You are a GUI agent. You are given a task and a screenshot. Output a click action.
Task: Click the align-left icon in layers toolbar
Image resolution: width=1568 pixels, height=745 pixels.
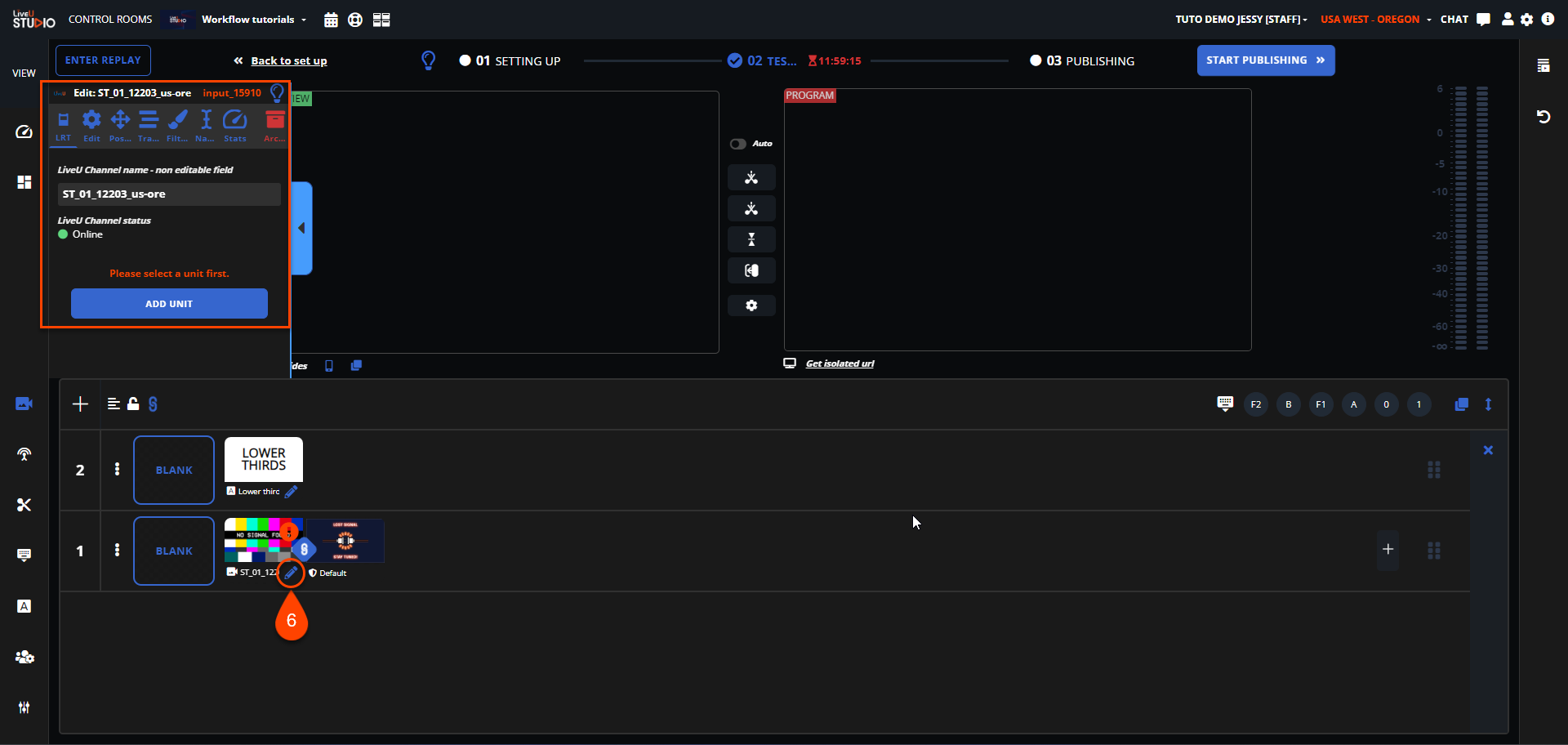coord(114,404)
